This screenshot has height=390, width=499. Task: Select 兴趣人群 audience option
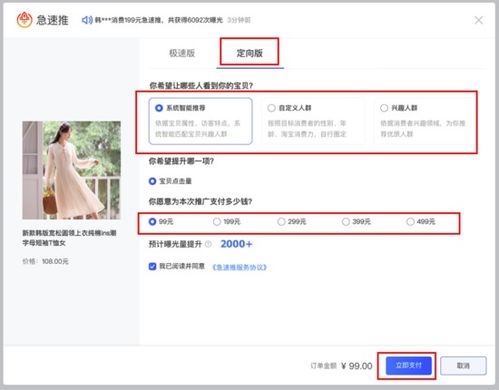coord(424,121)
